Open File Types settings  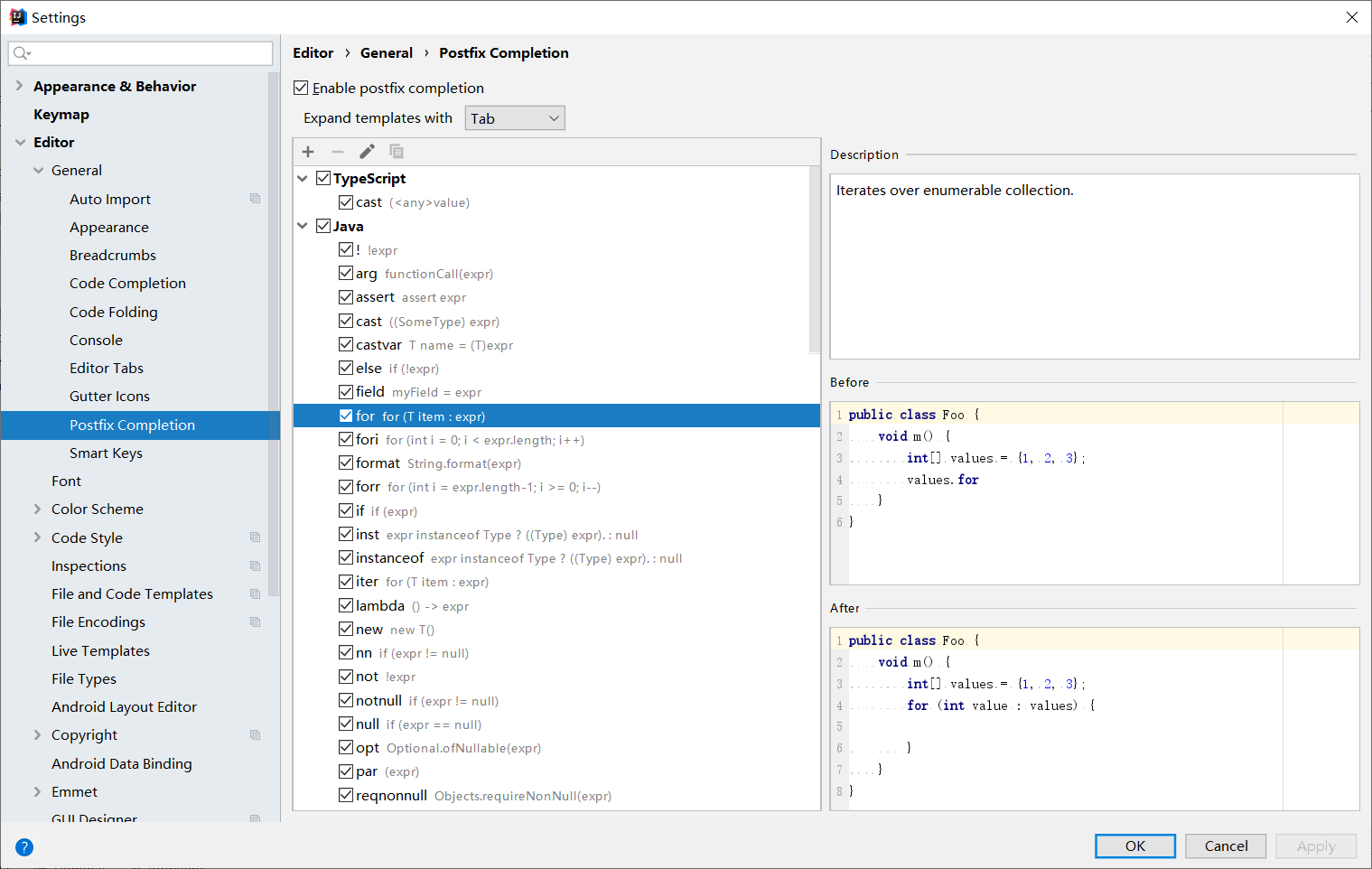point(84,679)
